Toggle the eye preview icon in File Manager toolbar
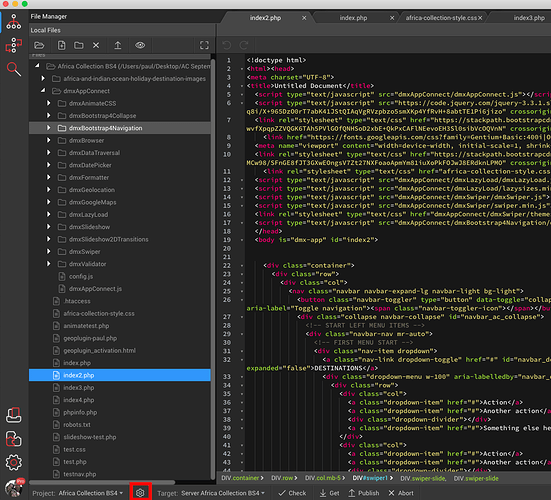551x500 pixels. (140, 45)
